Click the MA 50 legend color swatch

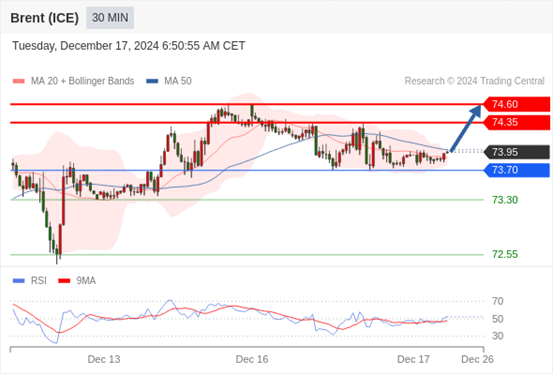click(152, 81)
